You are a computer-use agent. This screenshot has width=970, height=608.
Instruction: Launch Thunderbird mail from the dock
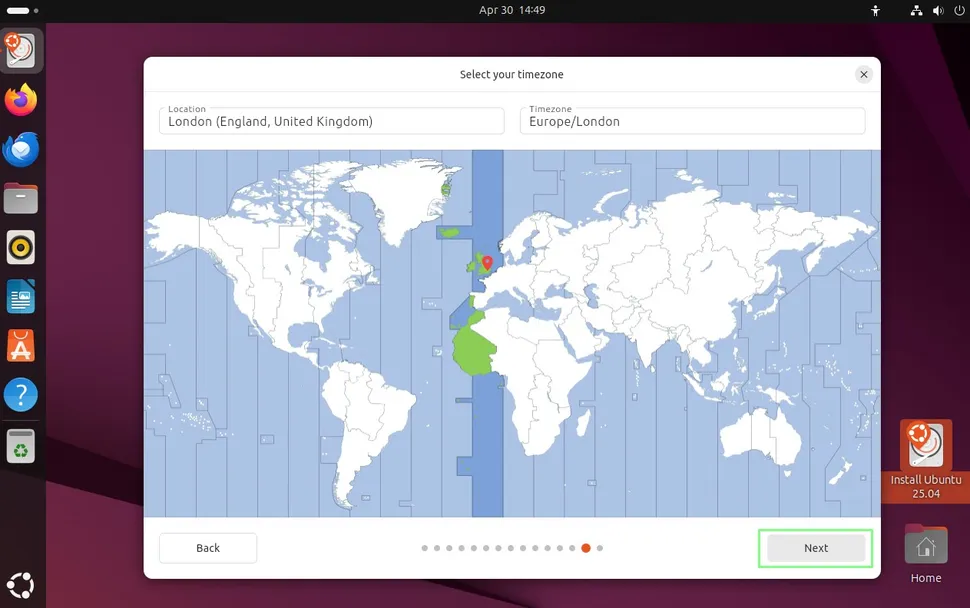[x=21, y=149]
